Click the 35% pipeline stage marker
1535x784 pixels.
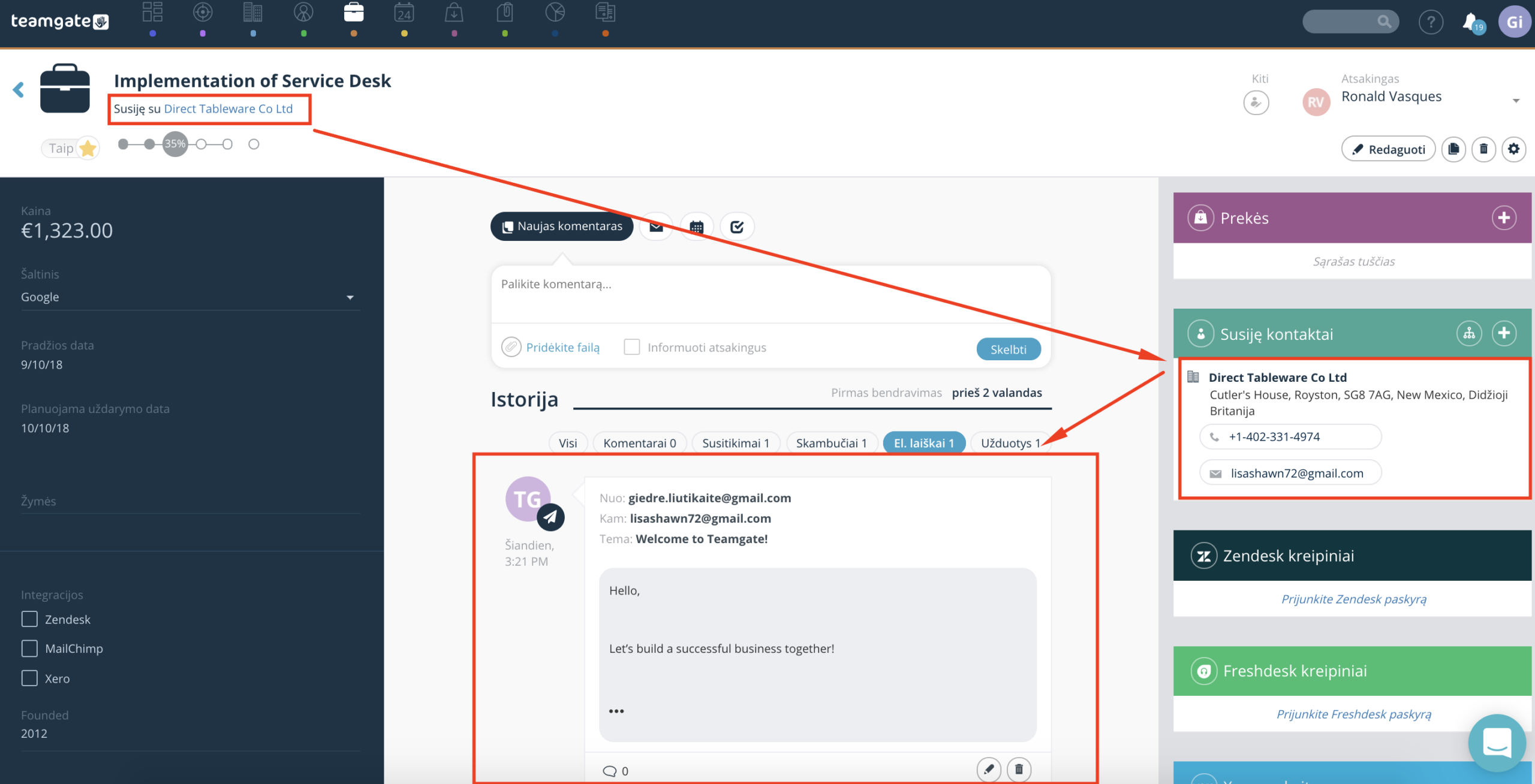(175, 144)
